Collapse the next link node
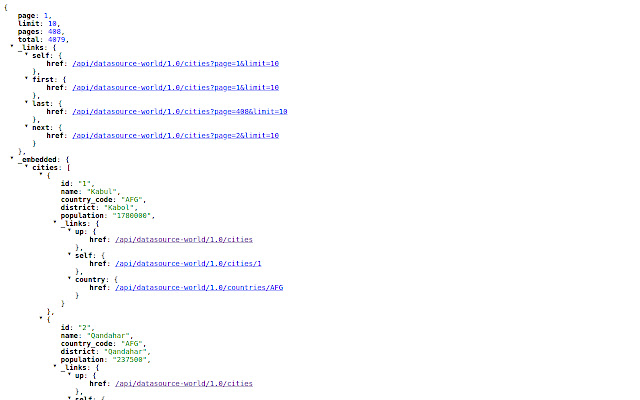Image resolution: width=640 pixels, height=400 pixels. (26, 126)
